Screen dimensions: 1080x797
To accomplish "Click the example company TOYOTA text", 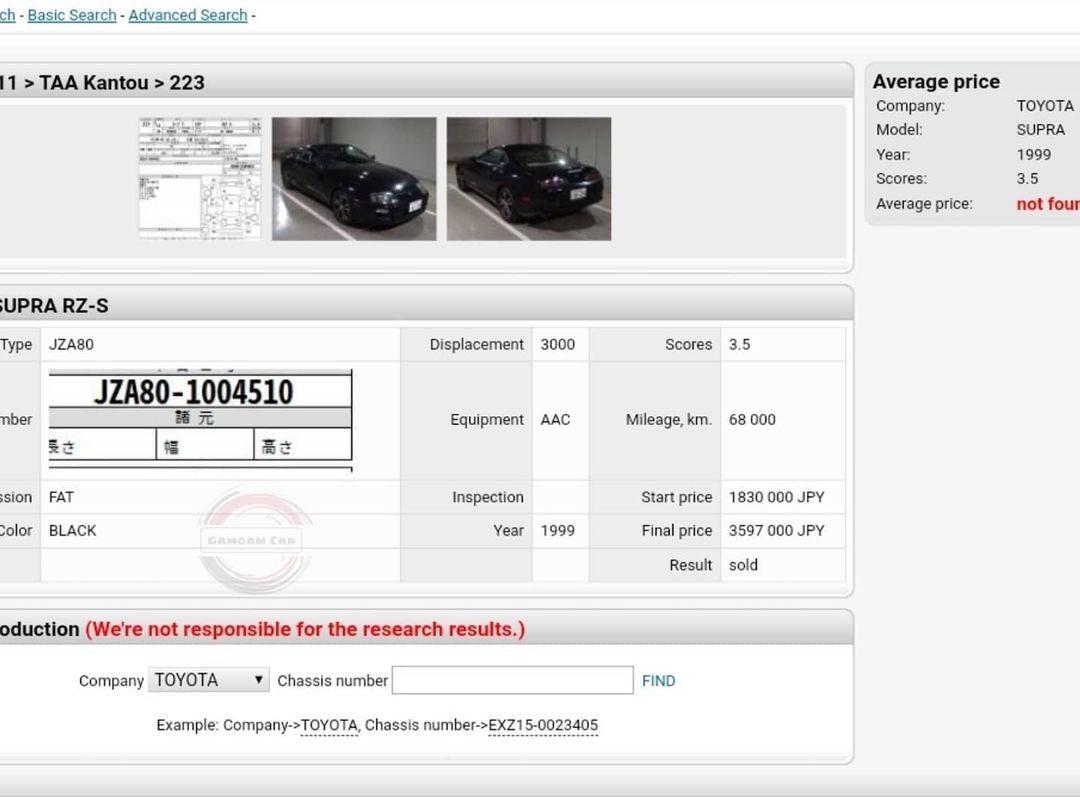I will (x=329, y=725).
